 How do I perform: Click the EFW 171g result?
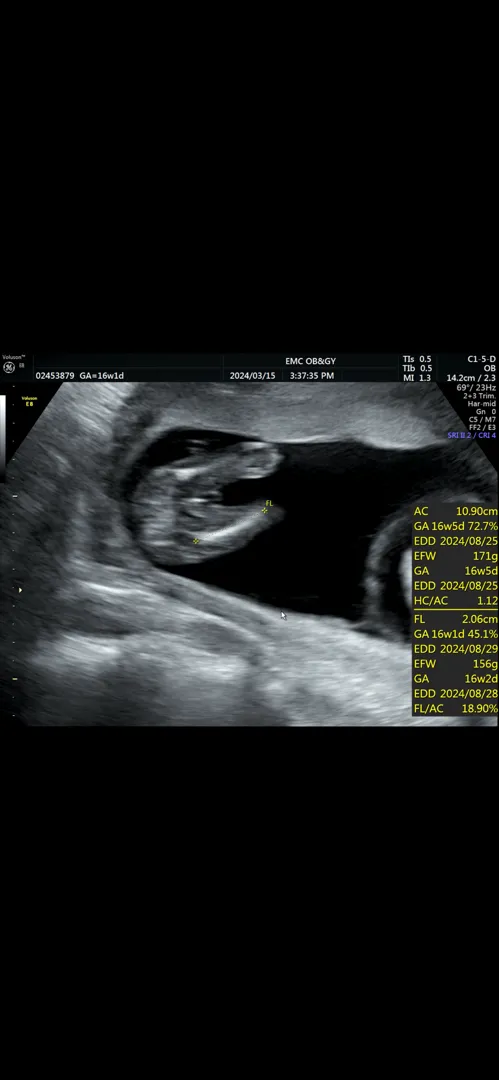pos(455,556)
